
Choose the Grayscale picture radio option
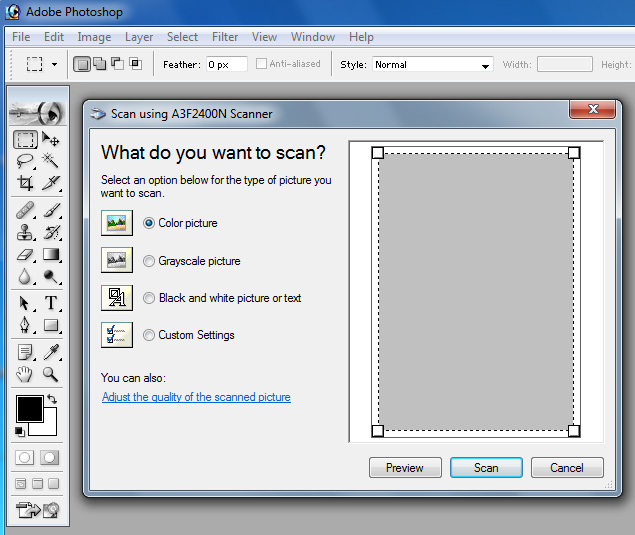pyautogui.click(x=149, y=261)
